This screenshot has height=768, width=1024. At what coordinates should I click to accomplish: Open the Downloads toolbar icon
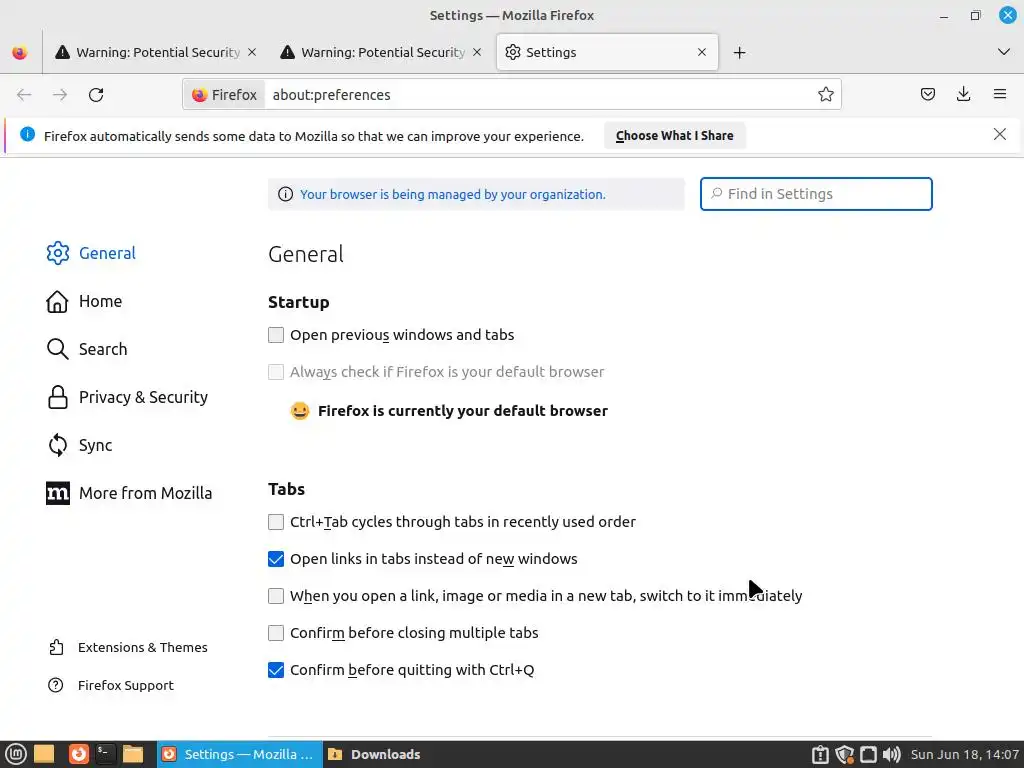[963, 95]
